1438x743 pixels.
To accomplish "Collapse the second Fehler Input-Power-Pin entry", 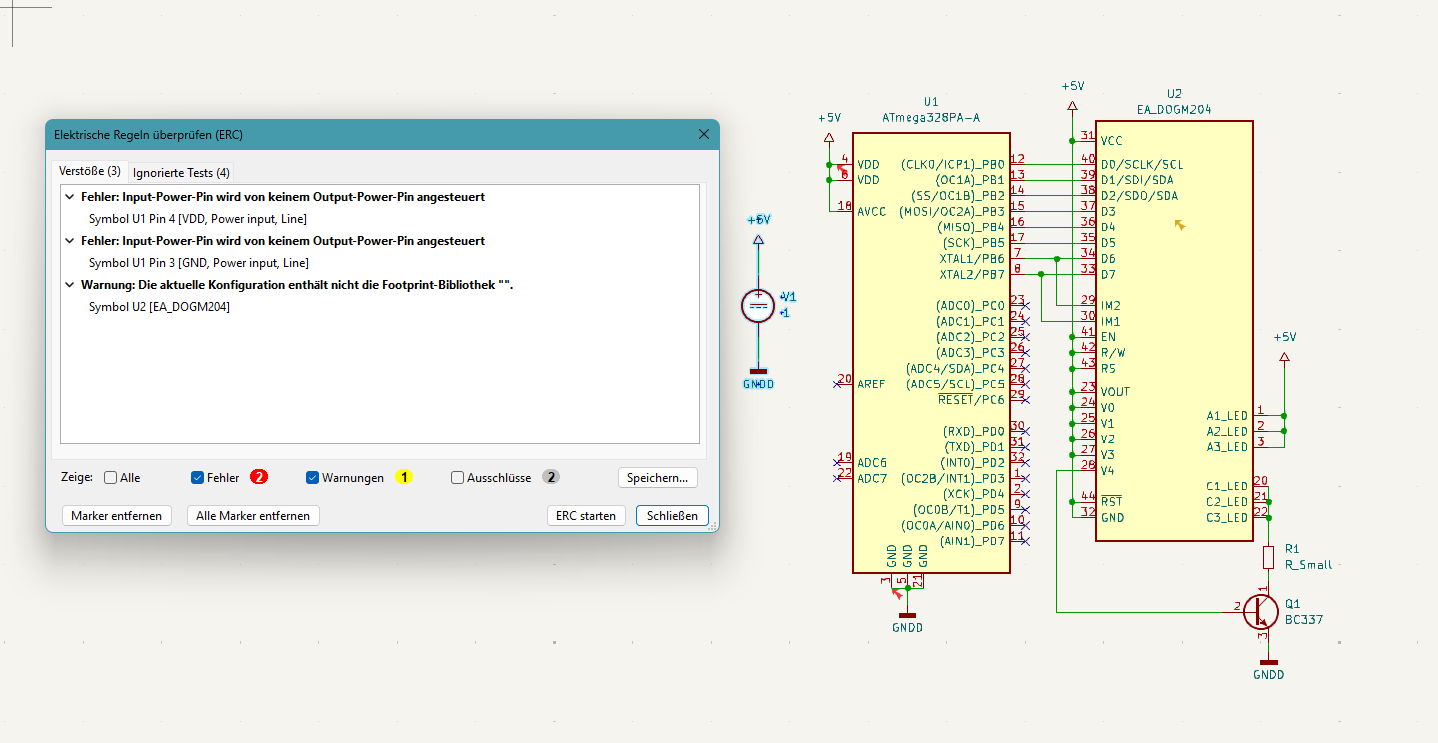I will click(x=70, y=241).
